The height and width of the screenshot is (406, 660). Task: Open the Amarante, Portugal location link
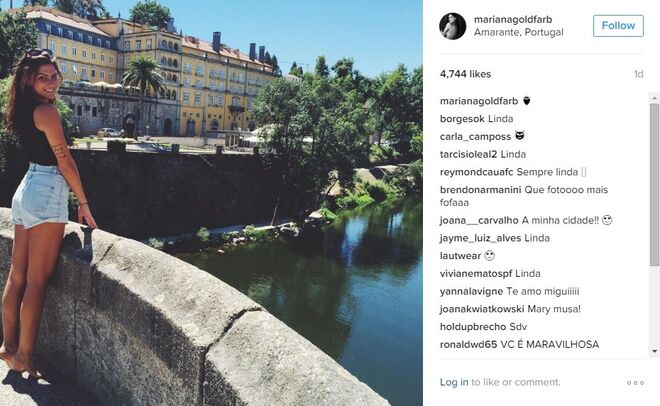(518, 32)
